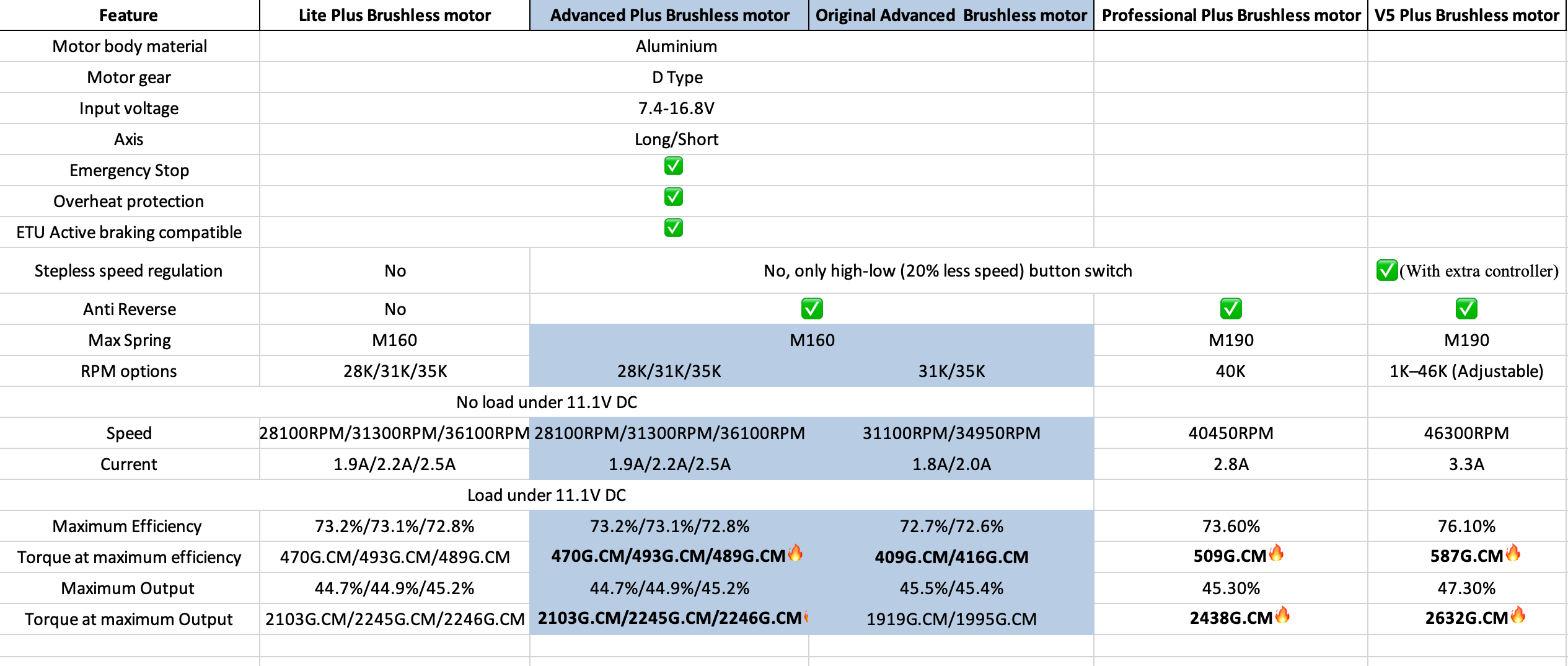Click the Long/Short axis cell
This screenshot has width=1568, height=666.
pyautogui.click(x=676, y=140)
